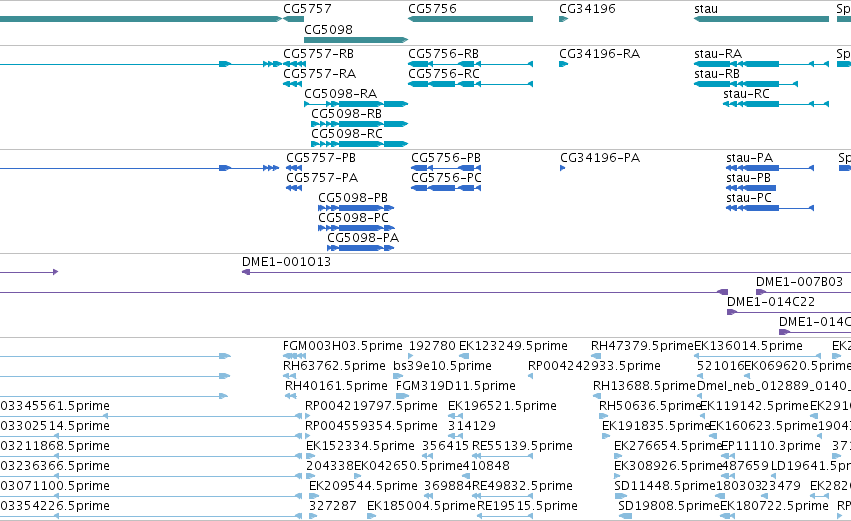
Task: Click the CG5756-PB protein label
Action: (x=446, y=158)
